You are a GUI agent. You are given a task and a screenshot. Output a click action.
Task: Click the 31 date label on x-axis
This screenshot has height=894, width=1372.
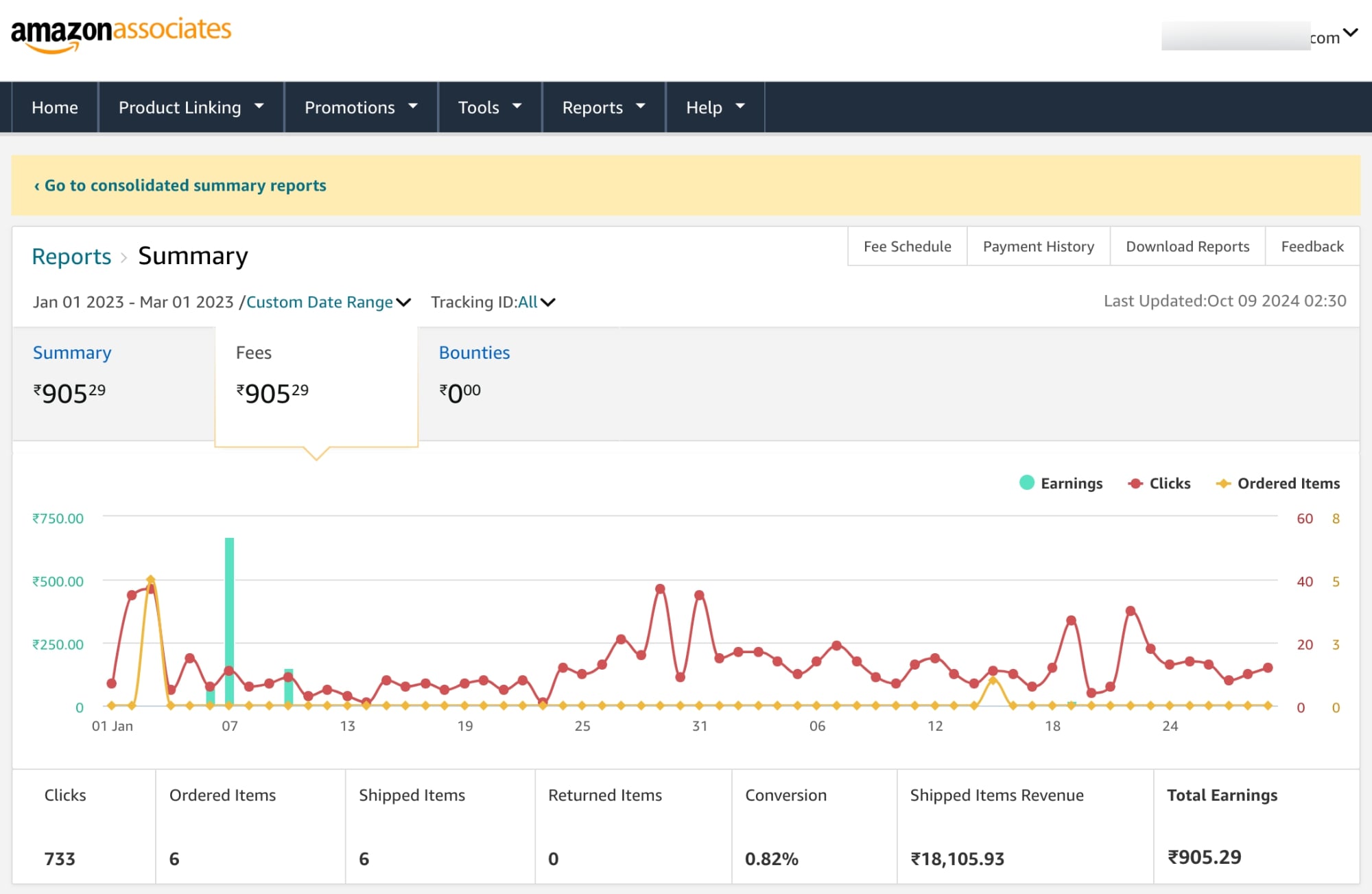699,726
